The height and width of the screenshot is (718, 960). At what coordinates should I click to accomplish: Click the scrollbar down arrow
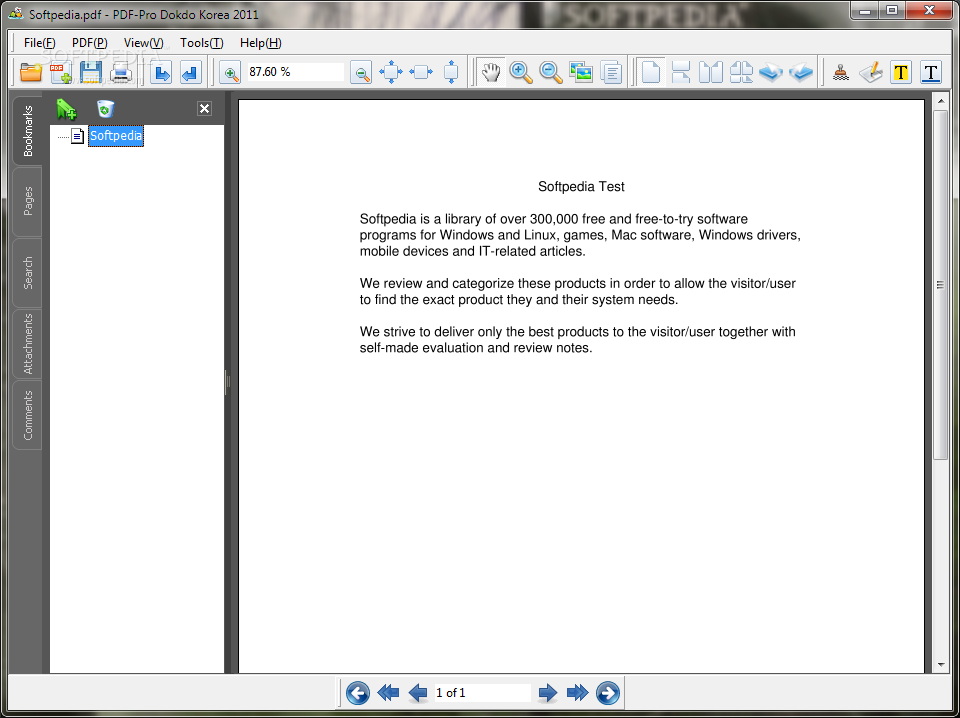click(x=940, y=665)
